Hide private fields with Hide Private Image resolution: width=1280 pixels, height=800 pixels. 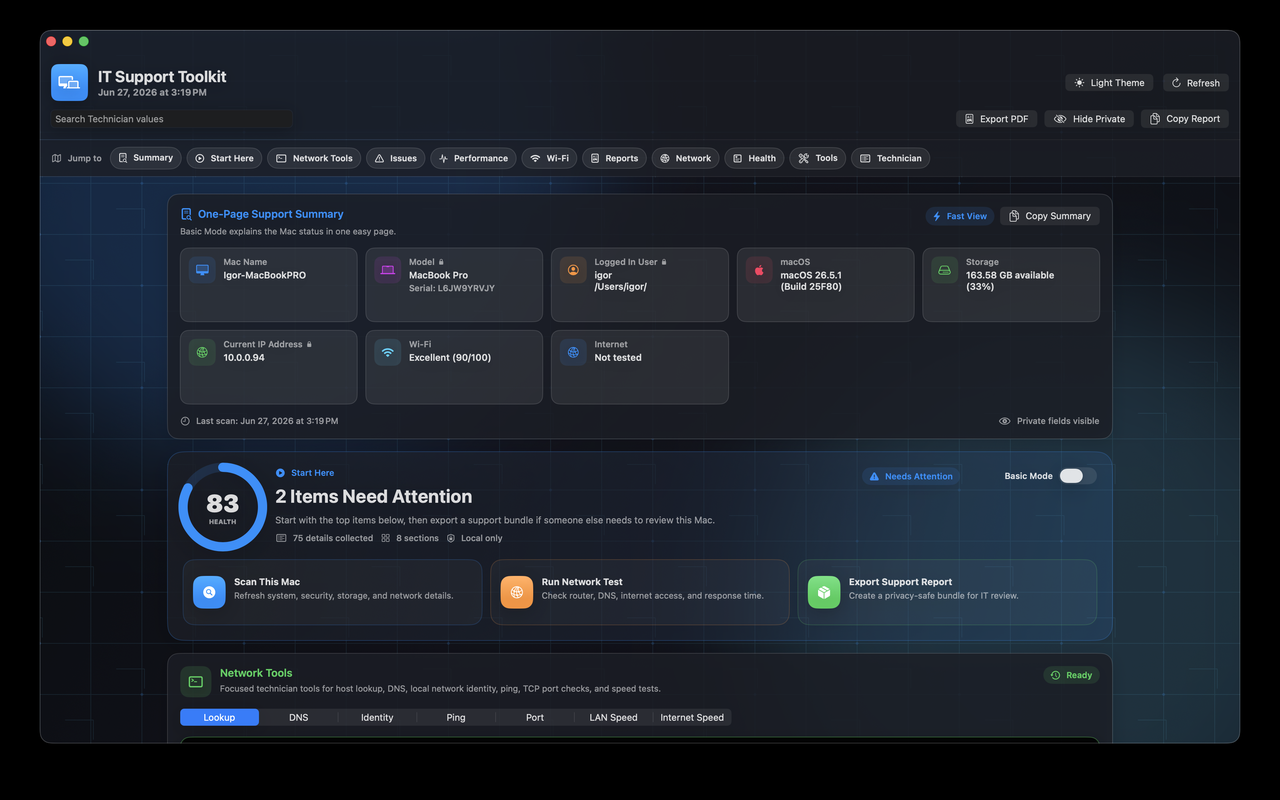[1089, 119]
